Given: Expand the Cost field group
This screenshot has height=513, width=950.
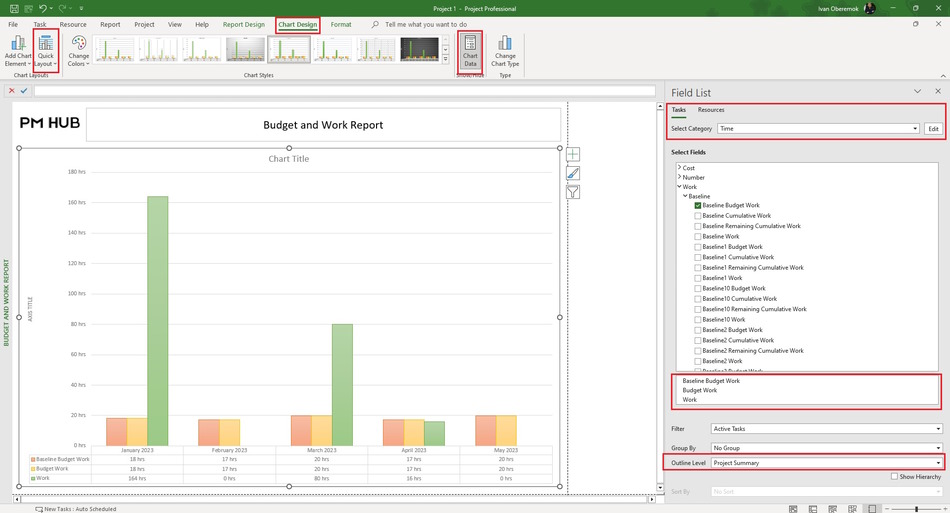Looking at the screenshot, I should tap(679, 167).
